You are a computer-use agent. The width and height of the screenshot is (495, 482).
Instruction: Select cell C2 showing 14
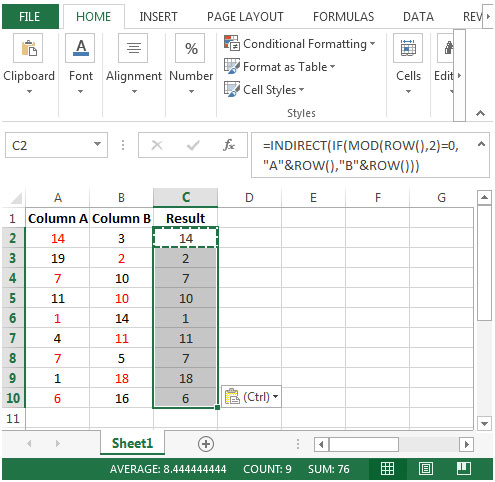(186, 238)
